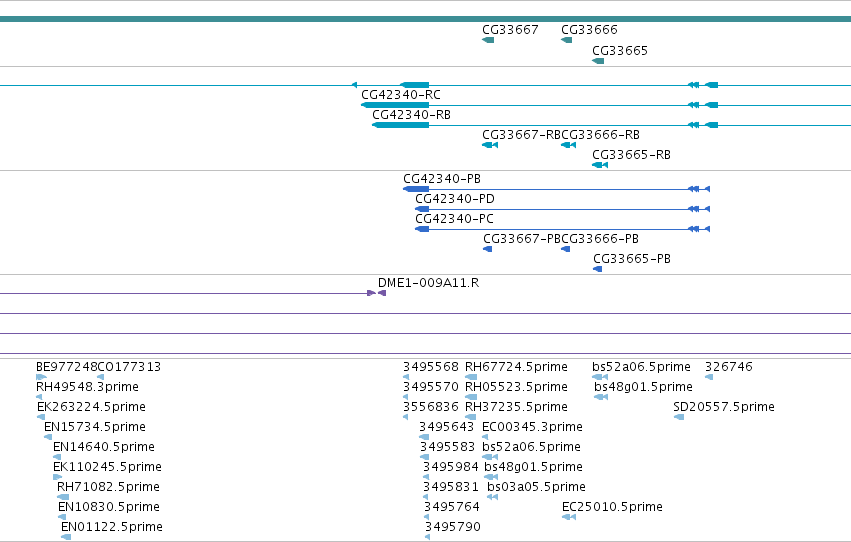The image size is (851, 542).
Task: Select the CG42340-PD protein label
Action: (x=455, y=199)
